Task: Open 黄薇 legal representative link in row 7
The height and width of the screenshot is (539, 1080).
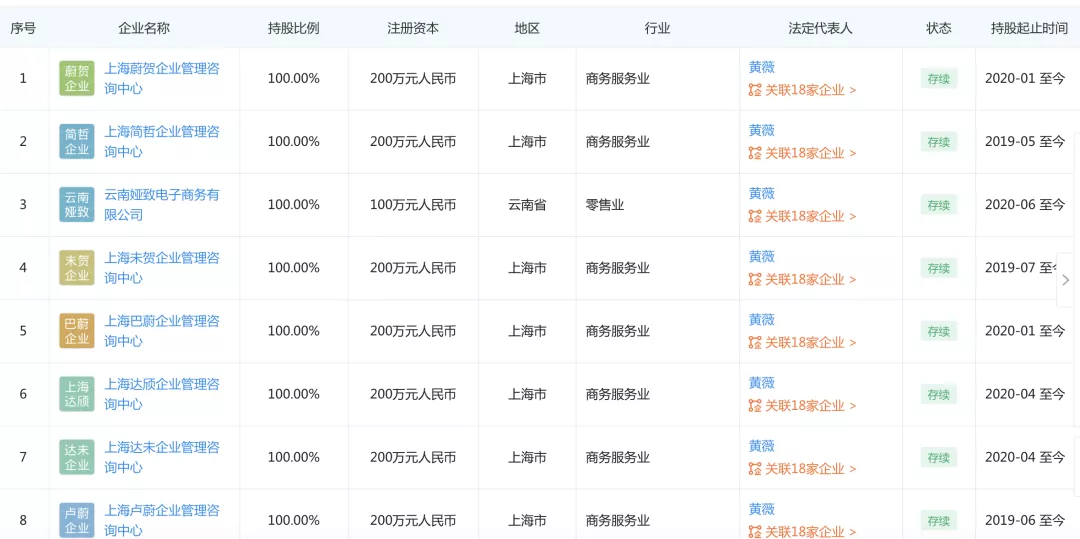Action: [762, 446]
